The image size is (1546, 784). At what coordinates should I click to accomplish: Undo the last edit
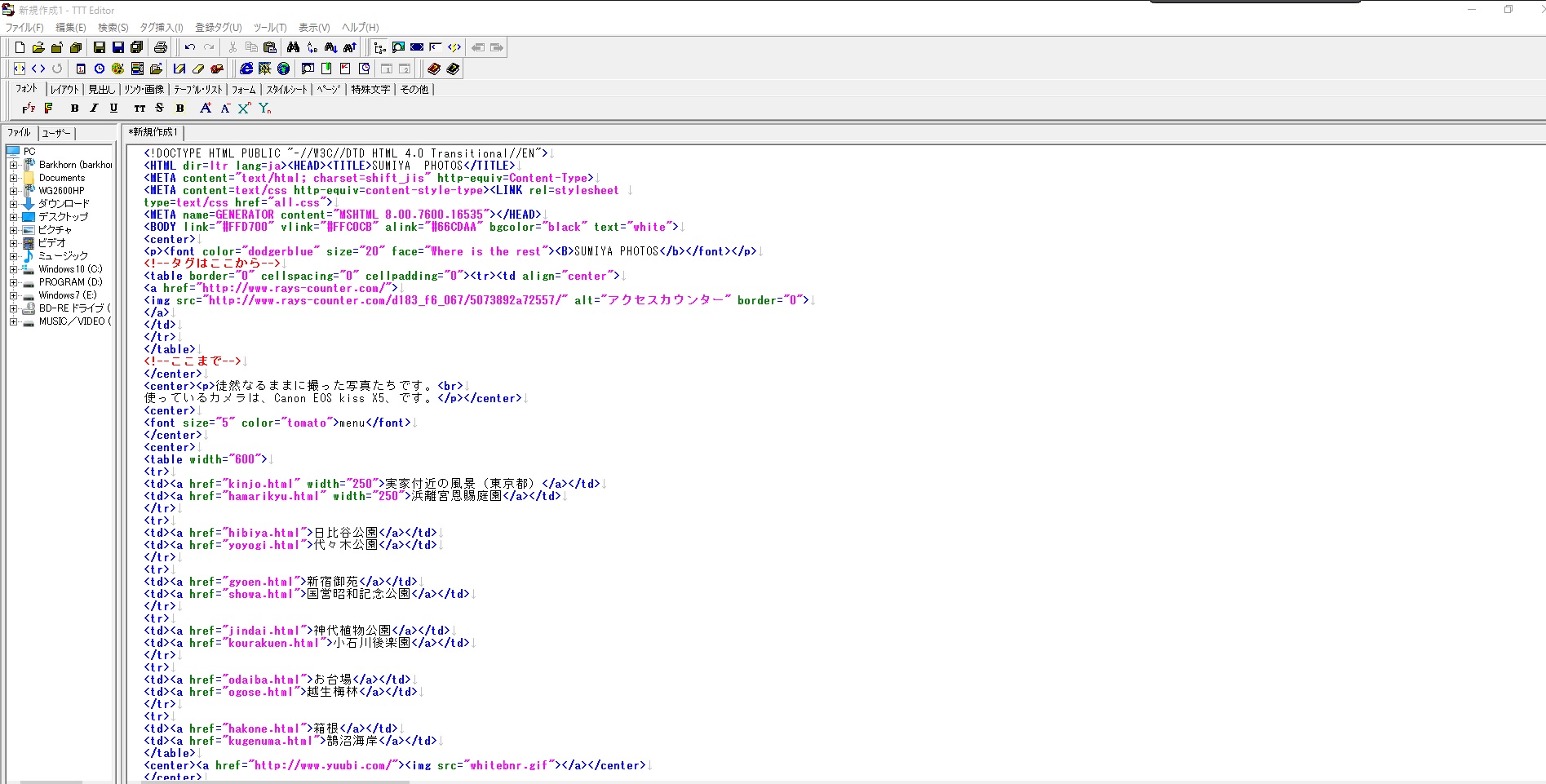[190, 47]
